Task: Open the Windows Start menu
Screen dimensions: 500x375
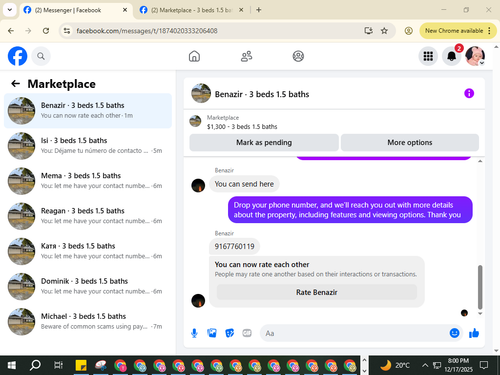Action: click(x=12, y=365)
